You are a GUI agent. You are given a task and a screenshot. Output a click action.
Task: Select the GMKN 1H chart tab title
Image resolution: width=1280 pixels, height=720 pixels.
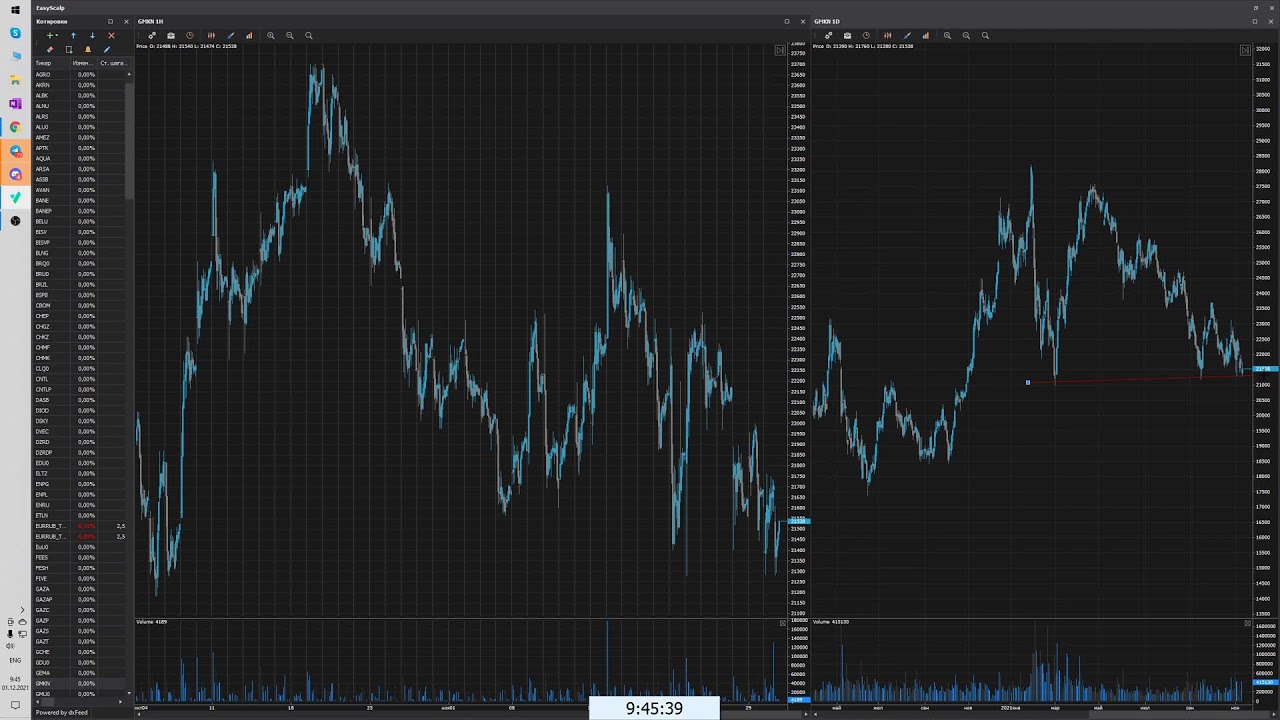[x=150, y=21]
